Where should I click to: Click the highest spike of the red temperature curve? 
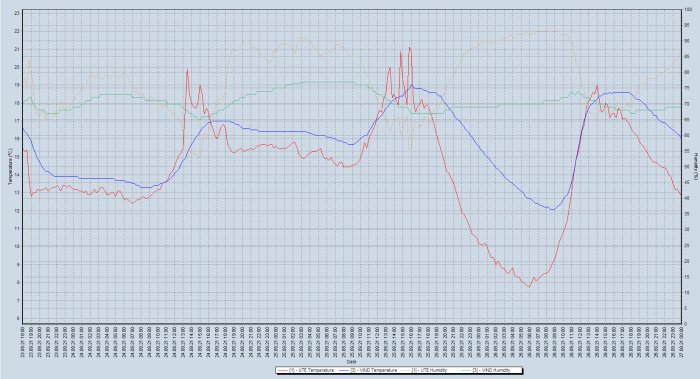click(x=410, y=47)
